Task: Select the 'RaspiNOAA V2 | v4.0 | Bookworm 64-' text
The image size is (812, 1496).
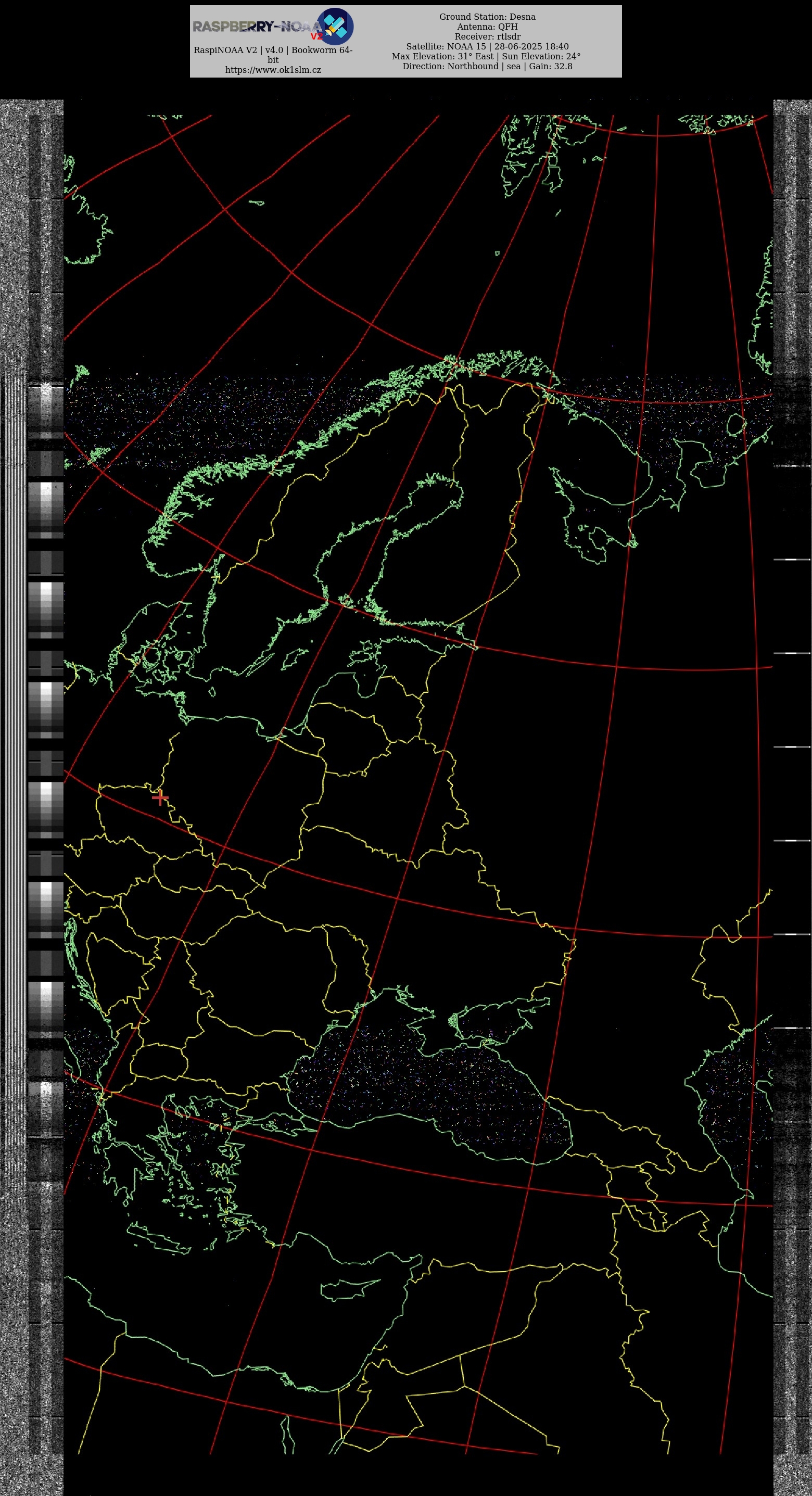Action: [x=273, y=50]
